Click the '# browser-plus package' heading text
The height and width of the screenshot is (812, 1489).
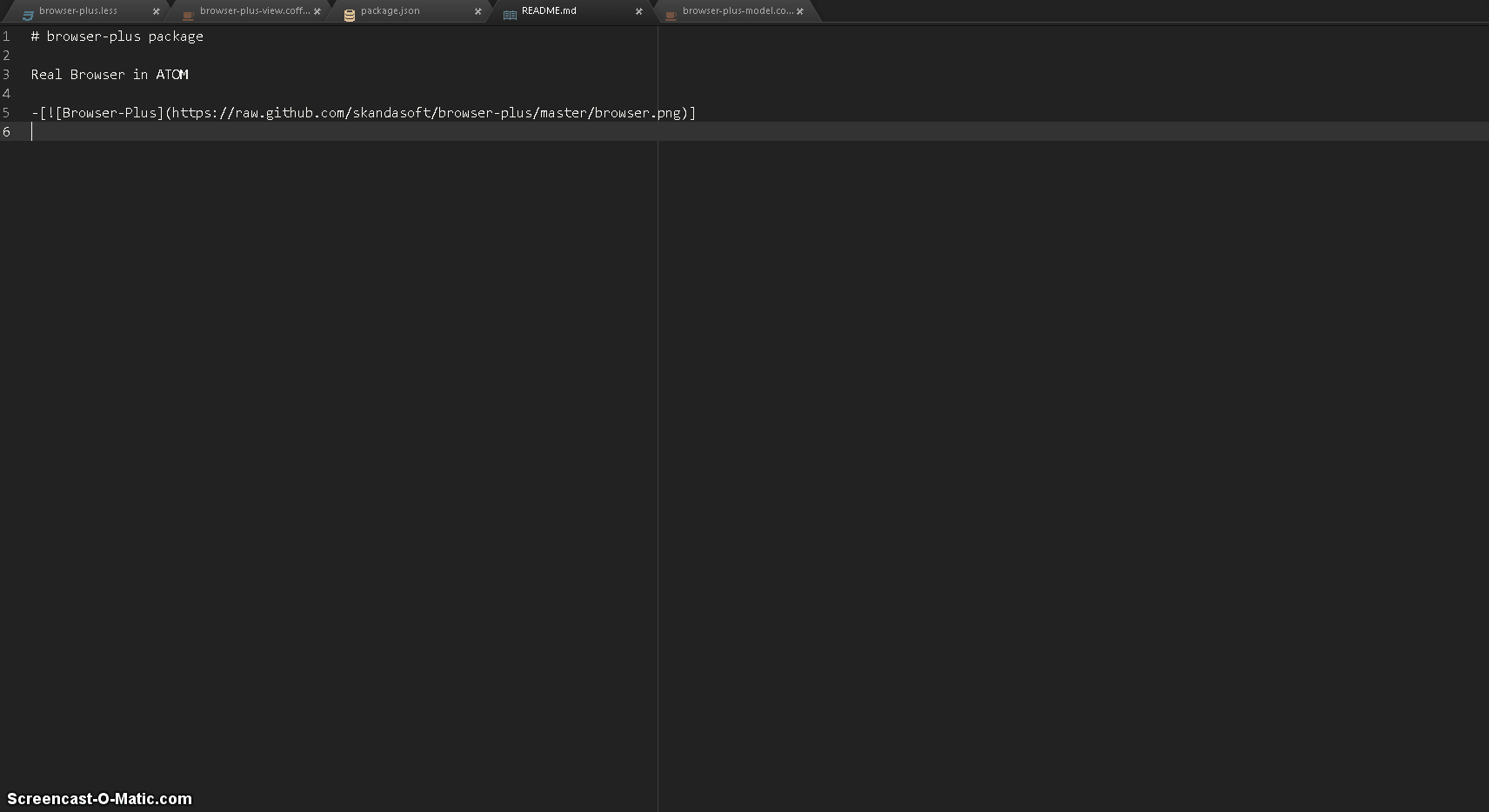117,36
